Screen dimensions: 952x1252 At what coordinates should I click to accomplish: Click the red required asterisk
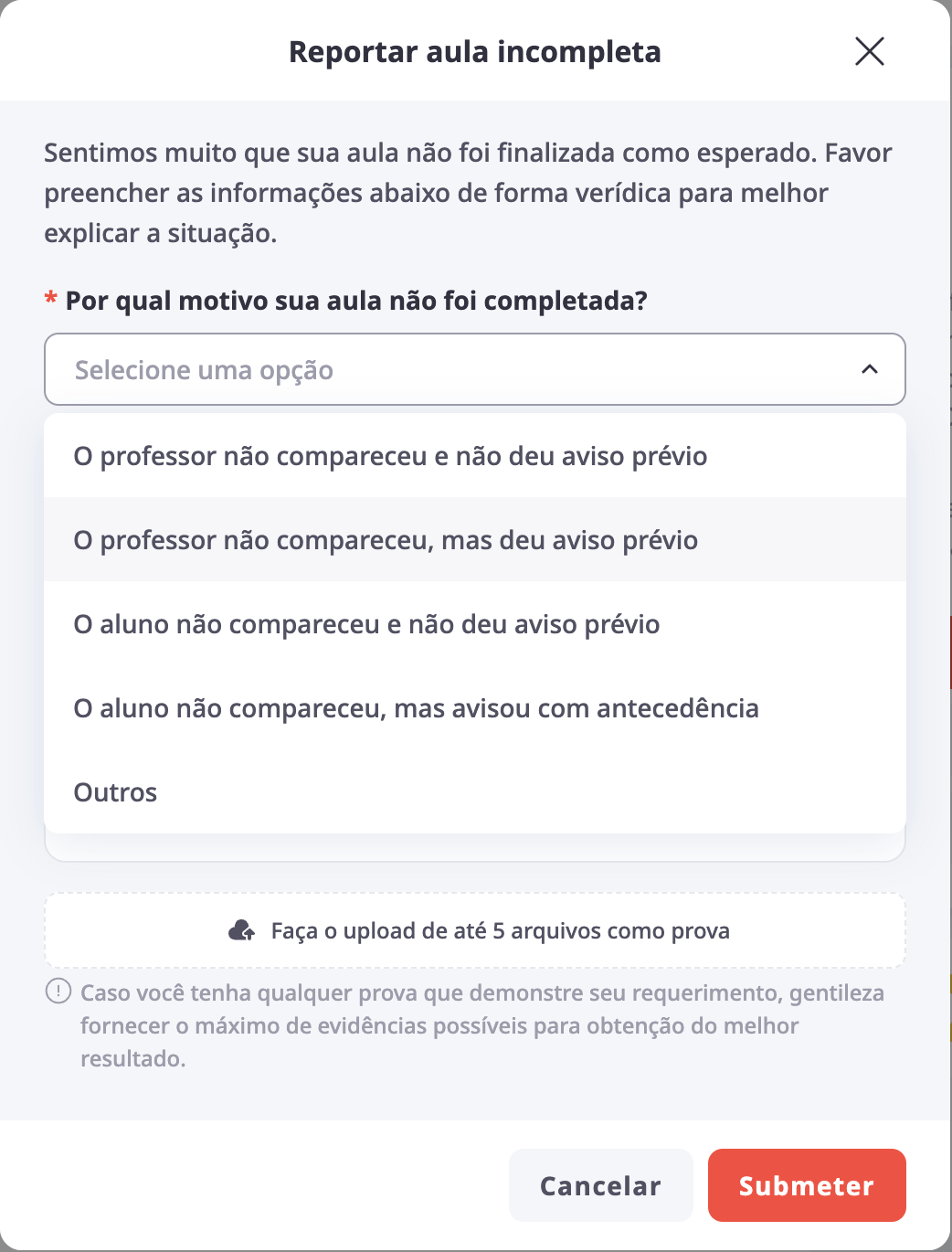point(51,299)
